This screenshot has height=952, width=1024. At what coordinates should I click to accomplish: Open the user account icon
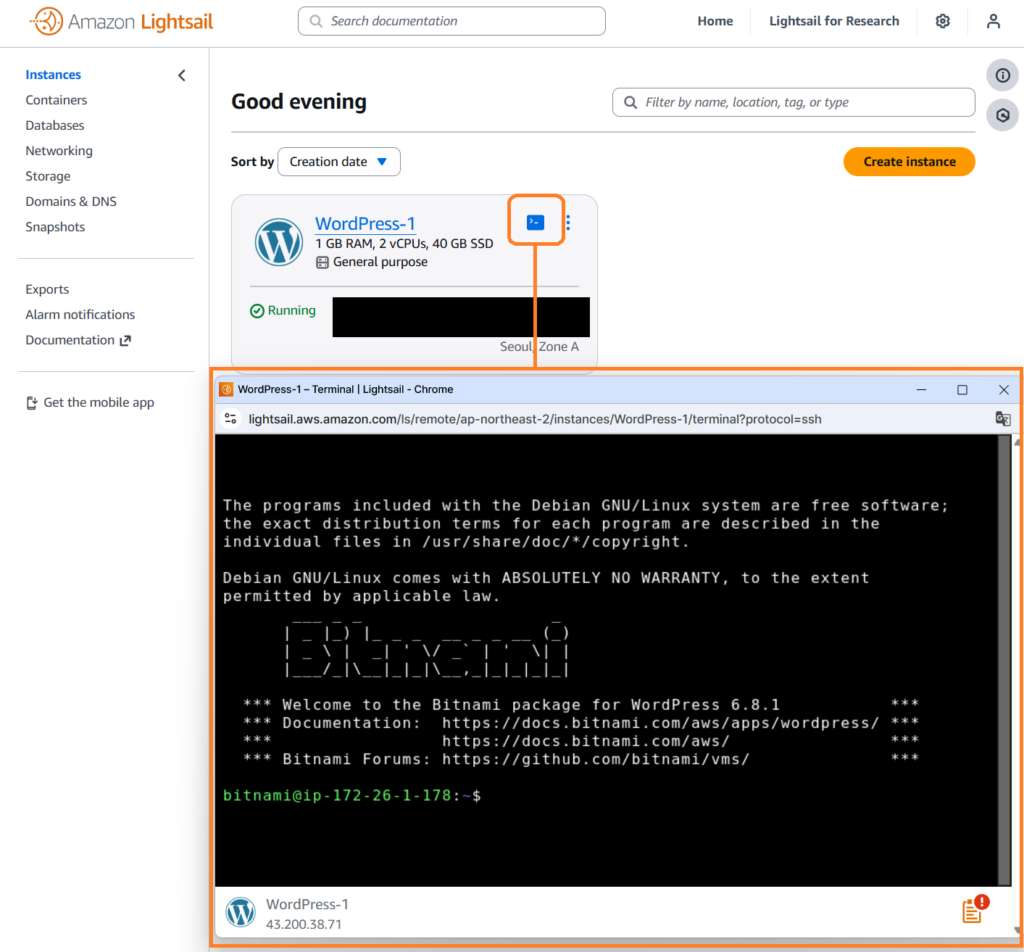click(x=993, y=21)
